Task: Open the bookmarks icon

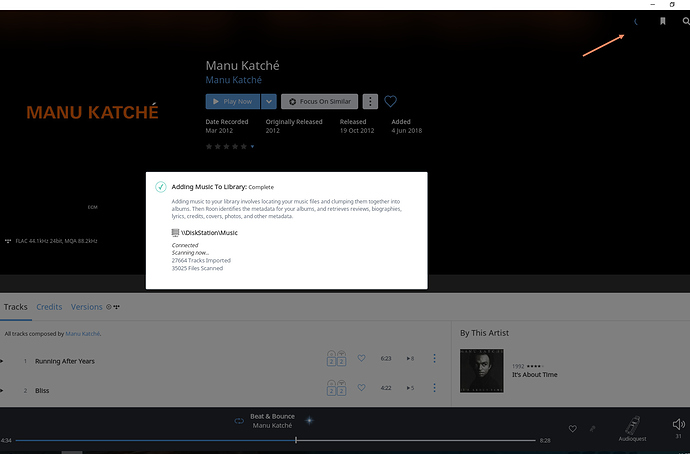Action: pos(662,21)
